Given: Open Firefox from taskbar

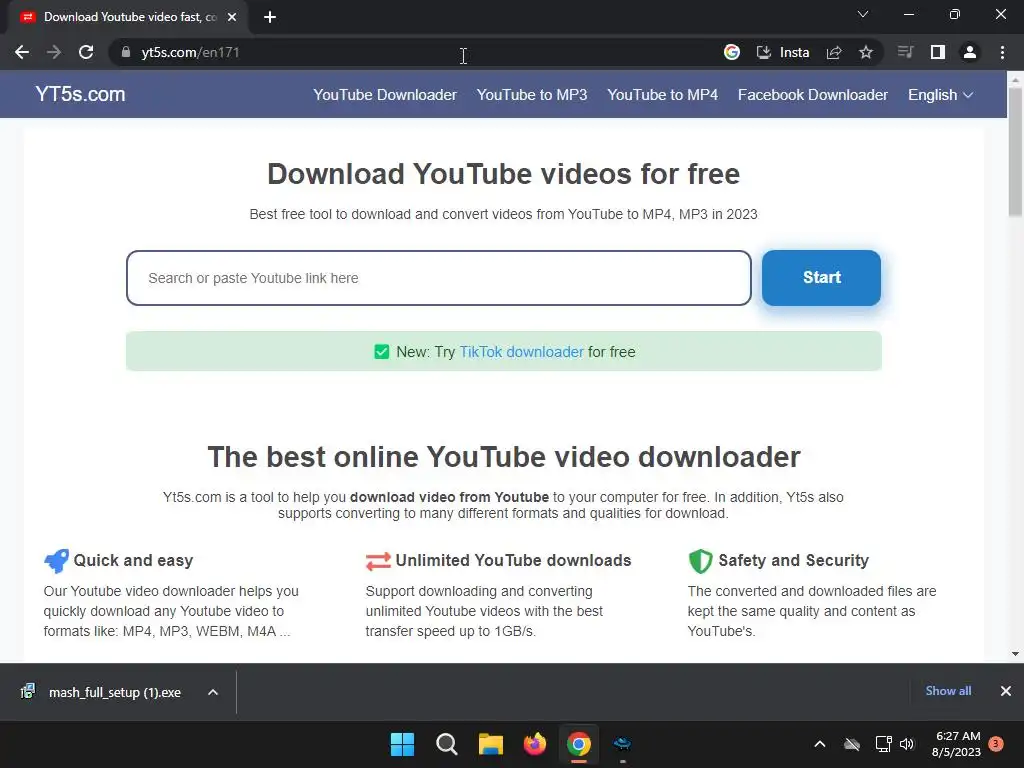Looking at the screenshot, I should click(x=535, y=744).
